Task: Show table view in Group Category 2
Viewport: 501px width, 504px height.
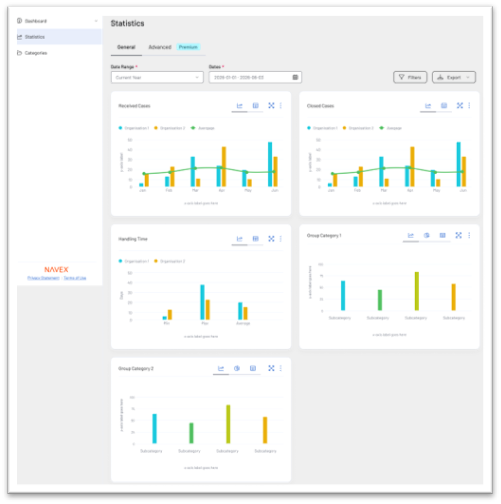Action: 253,368
